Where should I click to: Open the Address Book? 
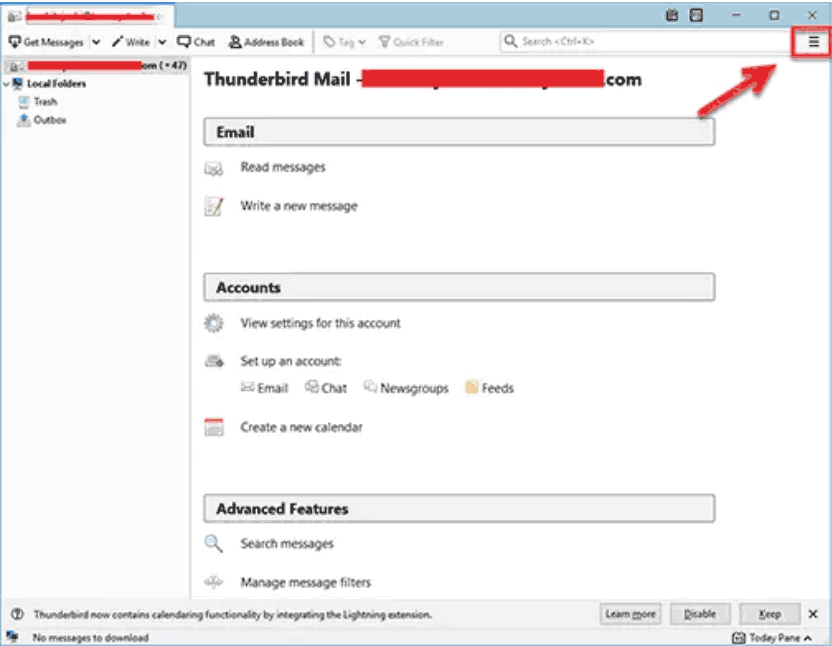266,42
